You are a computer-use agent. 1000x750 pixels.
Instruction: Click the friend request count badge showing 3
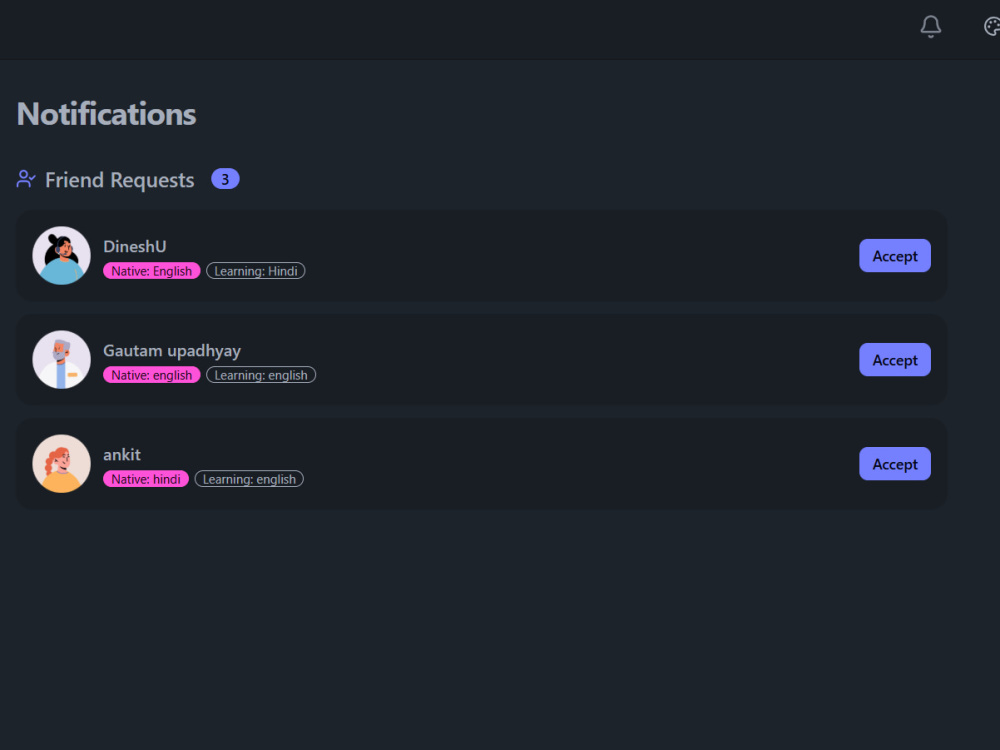225,179
